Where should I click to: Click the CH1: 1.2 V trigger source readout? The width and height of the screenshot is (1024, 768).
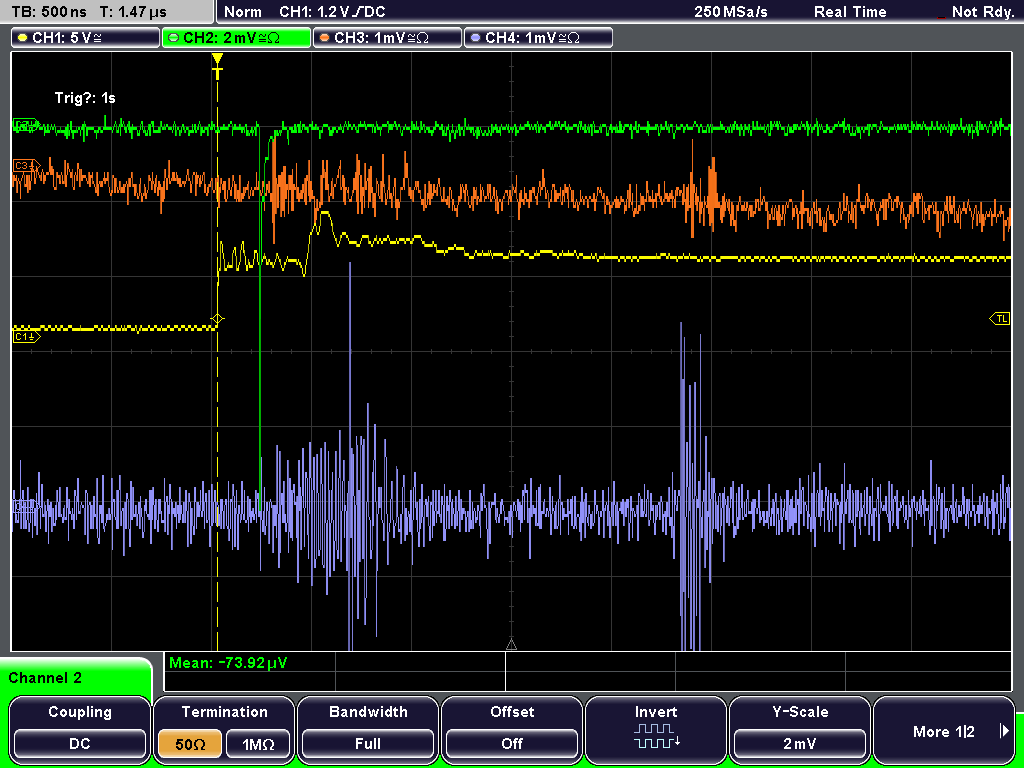point(332,12)
